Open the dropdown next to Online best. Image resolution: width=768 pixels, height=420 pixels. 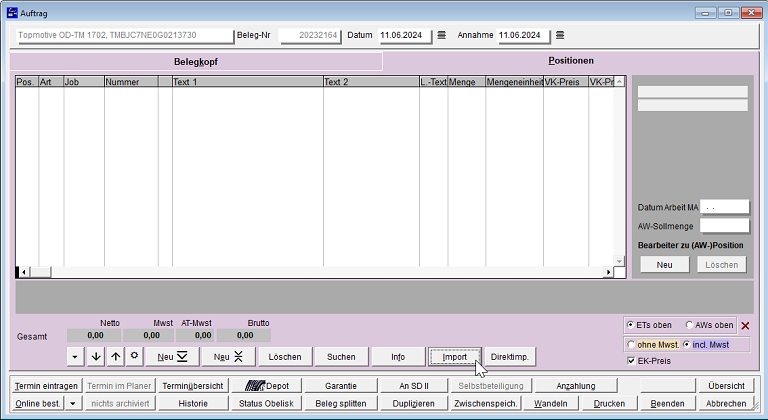coord(72,404)
